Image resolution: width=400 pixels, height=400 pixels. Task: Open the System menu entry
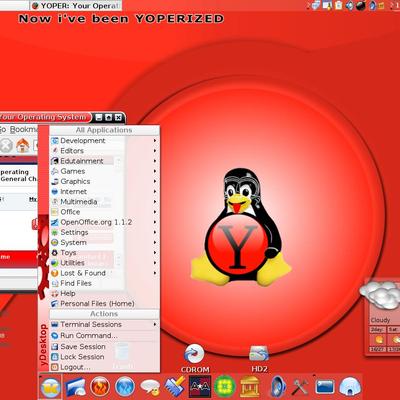pos(104,243)
